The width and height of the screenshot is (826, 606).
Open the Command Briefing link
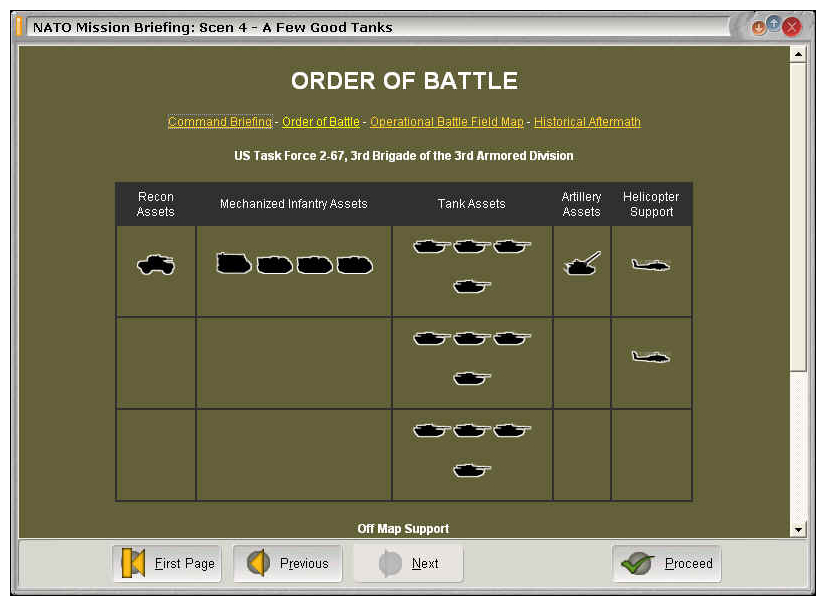[220, 122]
